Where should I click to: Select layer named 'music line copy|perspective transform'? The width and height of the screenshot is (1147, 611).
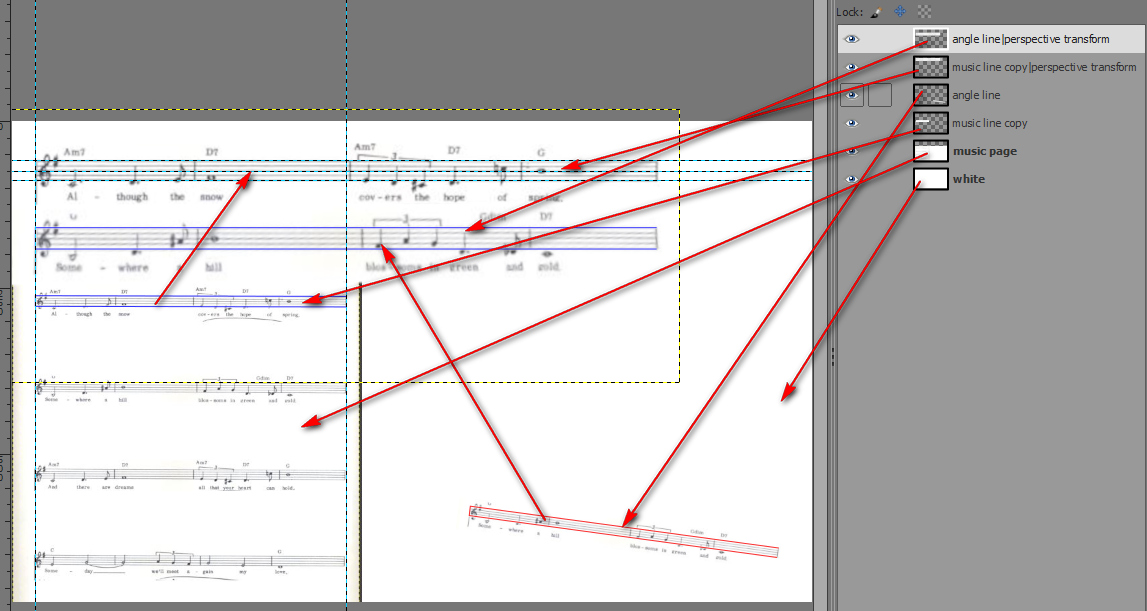pyautogui.click(x=1044, y=67)
